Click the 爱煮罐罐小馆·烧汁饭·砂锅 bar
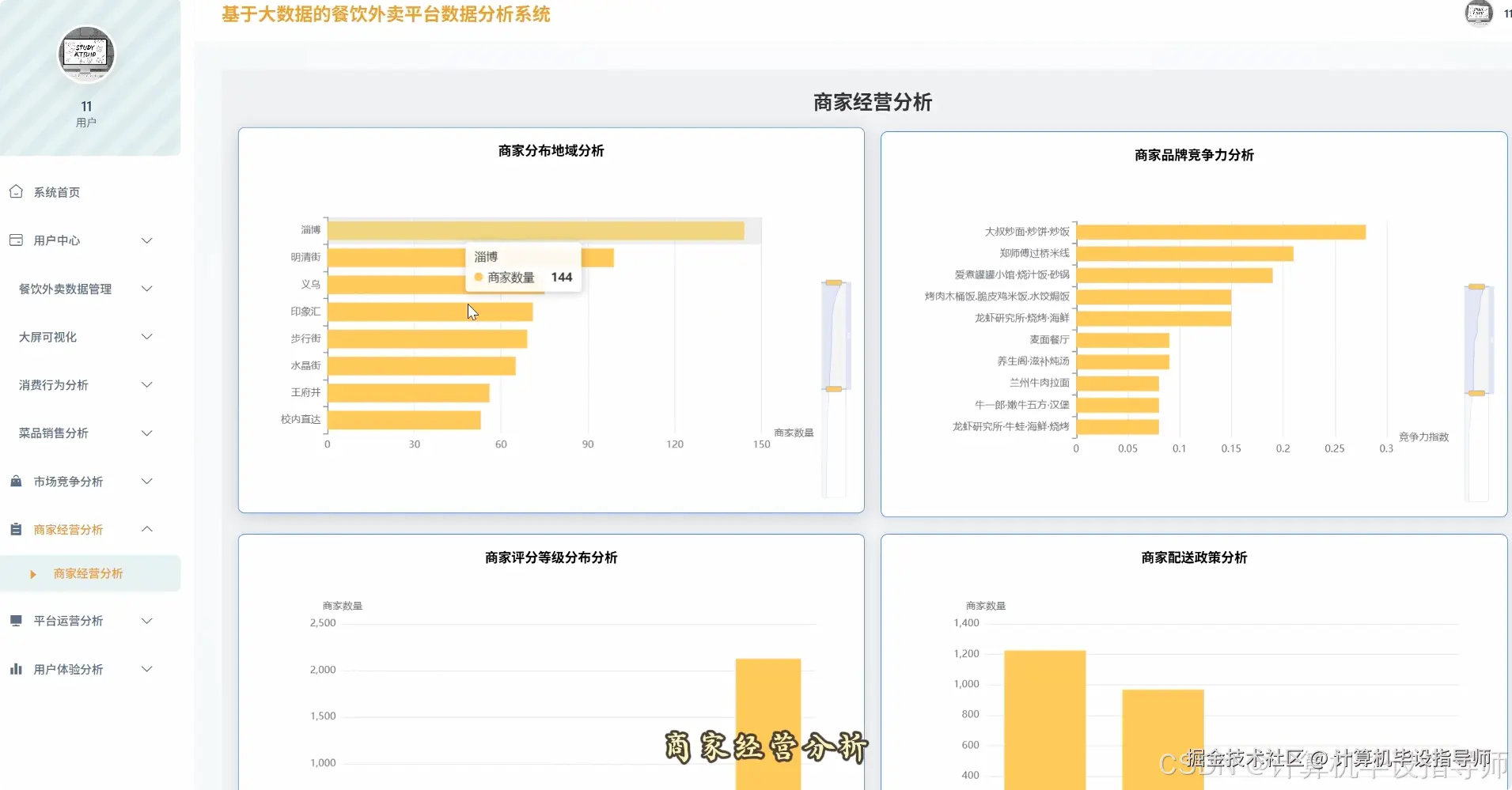The image size is (1512, 790). tap(1175, 275)
